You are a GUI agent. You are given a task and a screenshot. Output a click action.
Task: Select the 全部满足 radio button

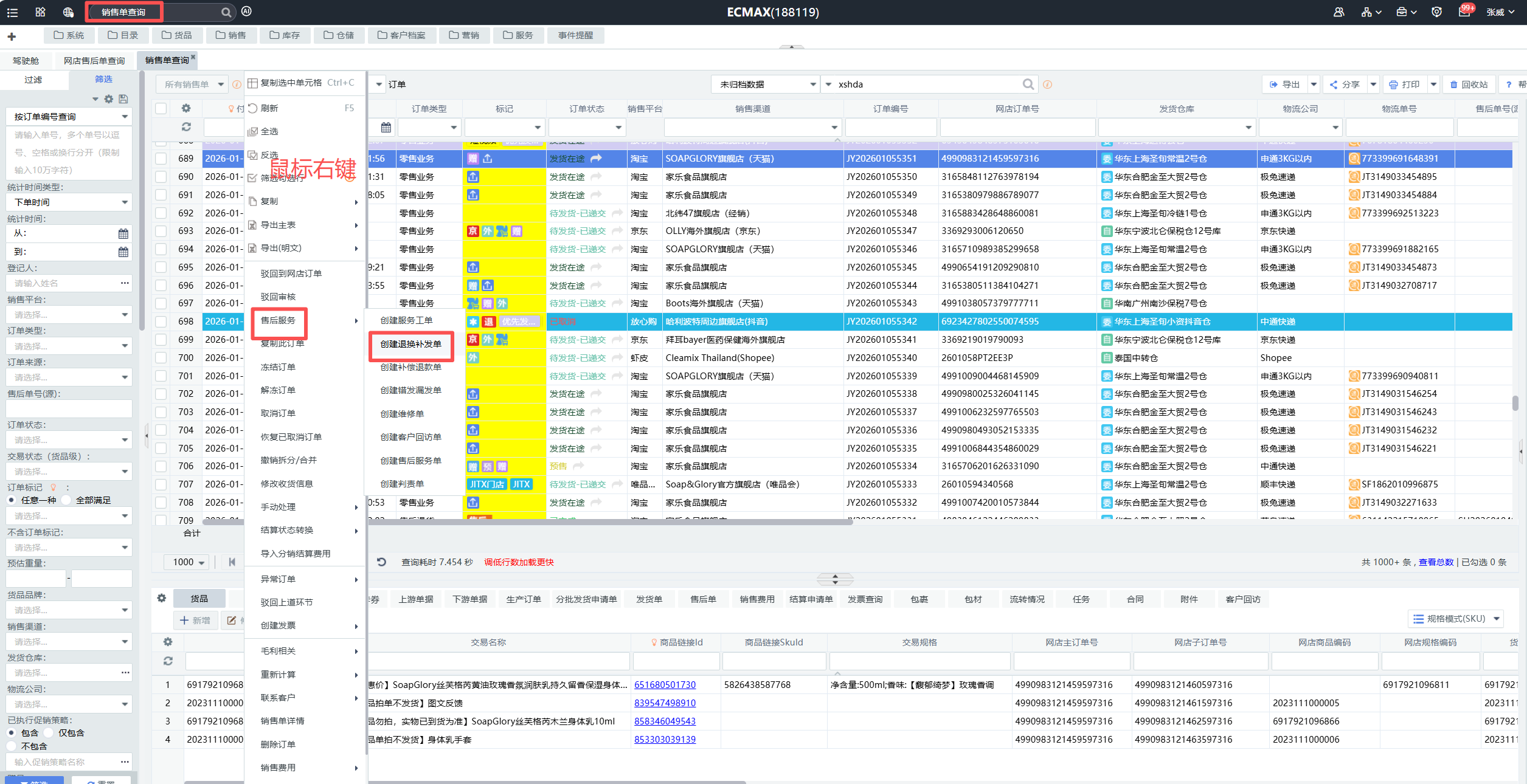click(67, 500)
